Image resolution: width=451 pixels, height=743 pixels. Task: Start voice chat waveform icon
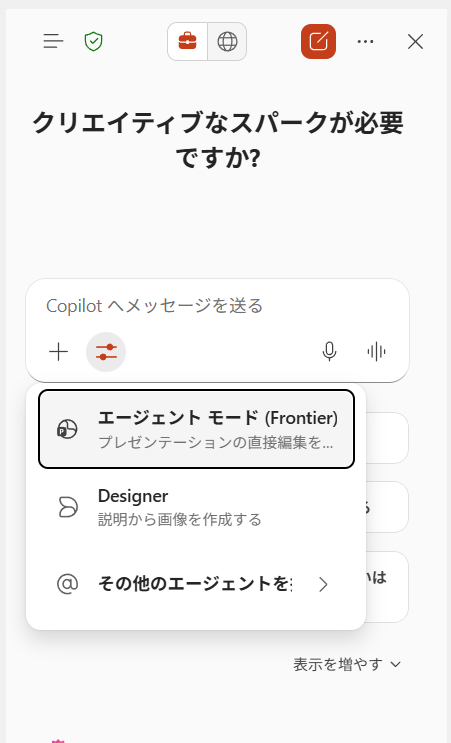point(377,352)
